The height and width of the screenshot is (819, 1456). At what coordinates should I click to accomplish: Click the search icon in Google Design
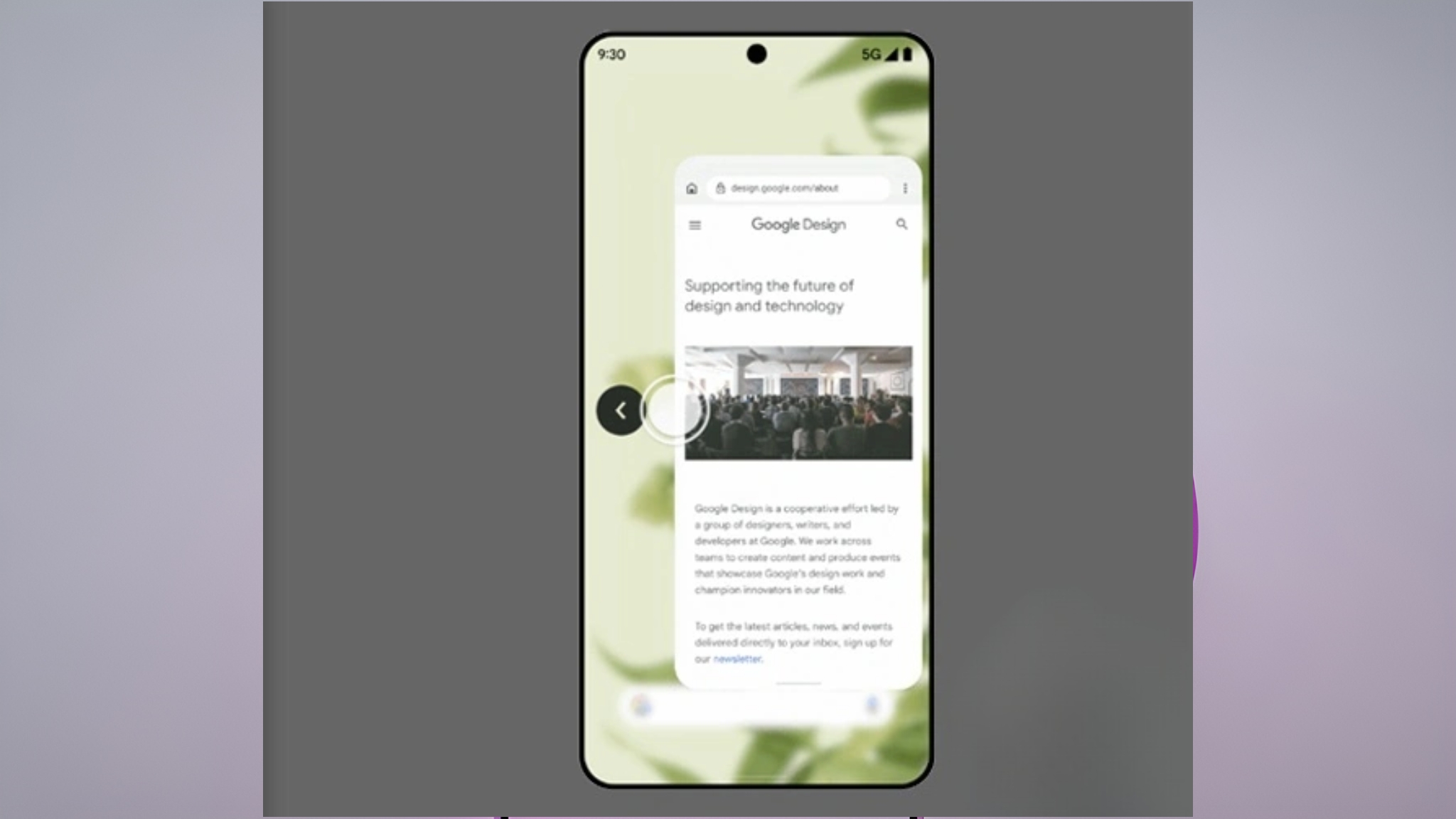click(901, 224)
